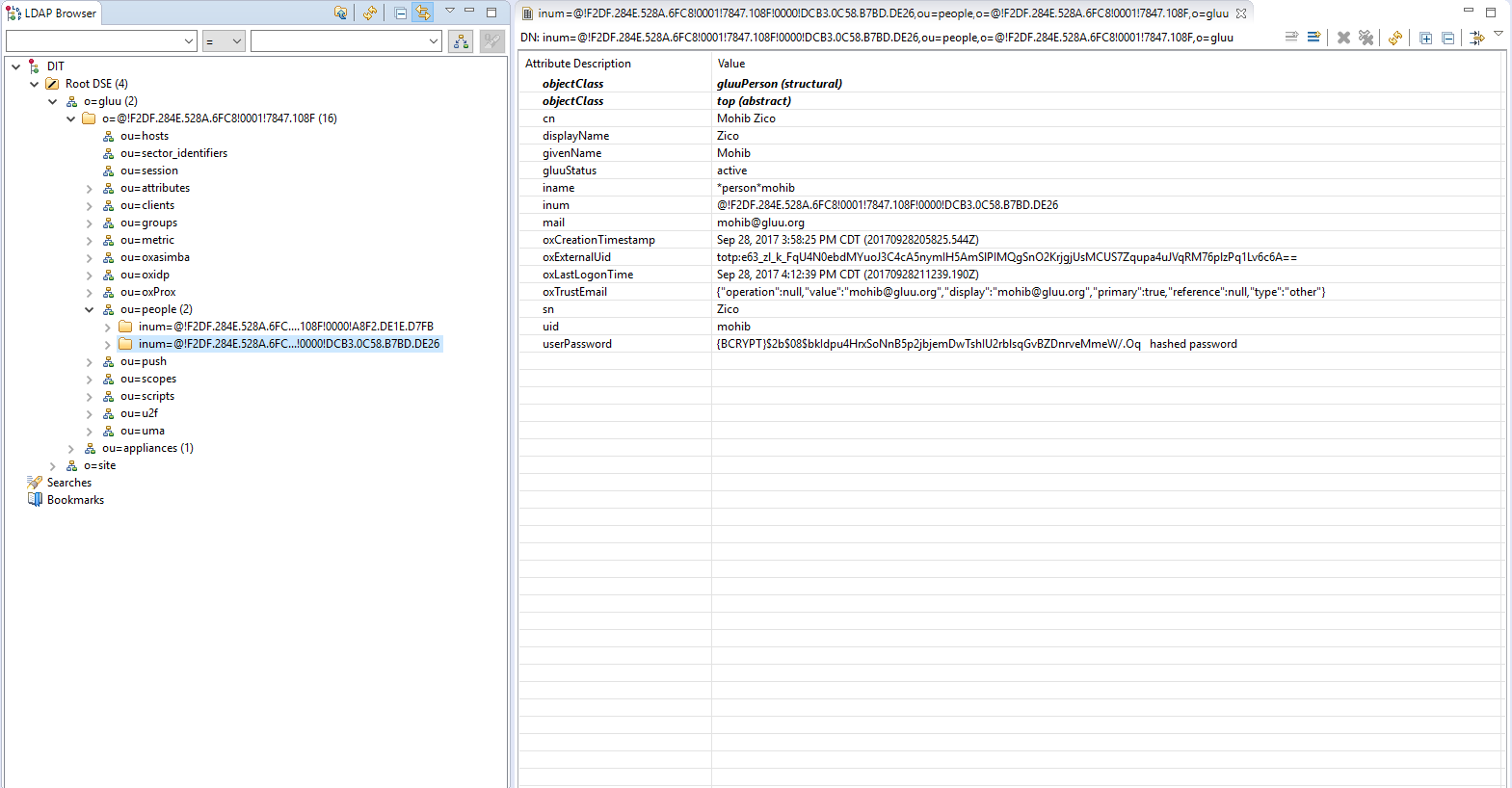Collapse the ou=people tree node
This screenshot has height=788, width=1512.
click(90, 310)
